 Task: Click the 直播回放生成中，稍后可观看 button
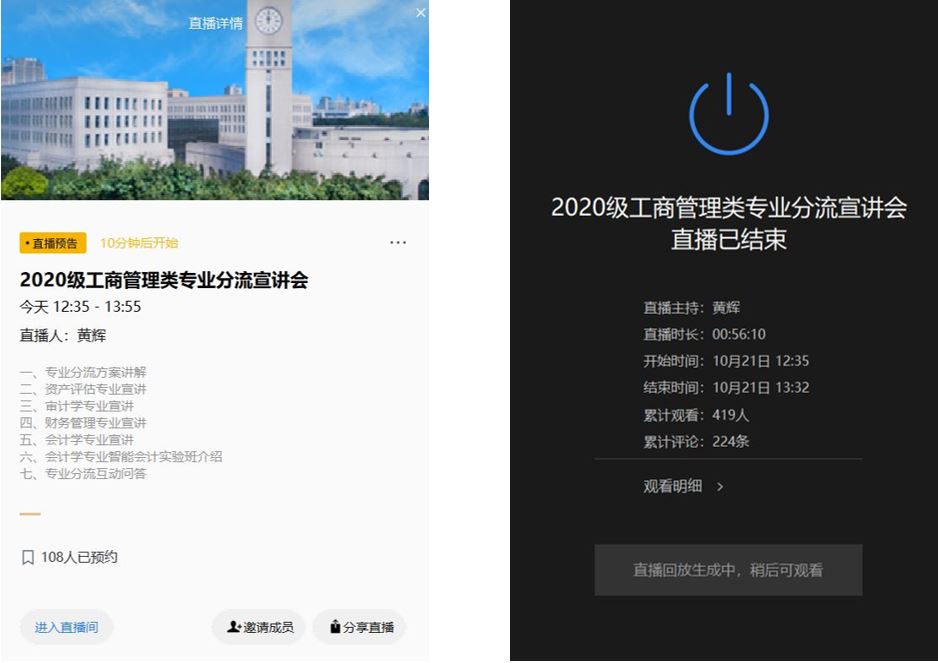point(728,570)
